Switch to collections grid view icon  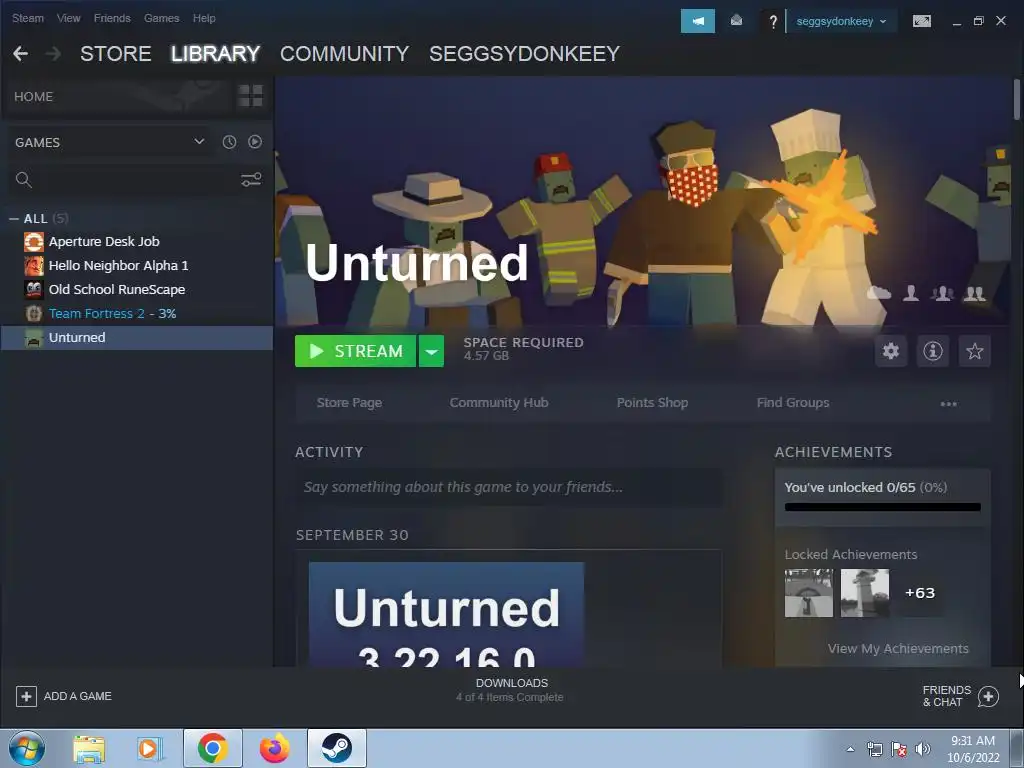coord(250,96)
